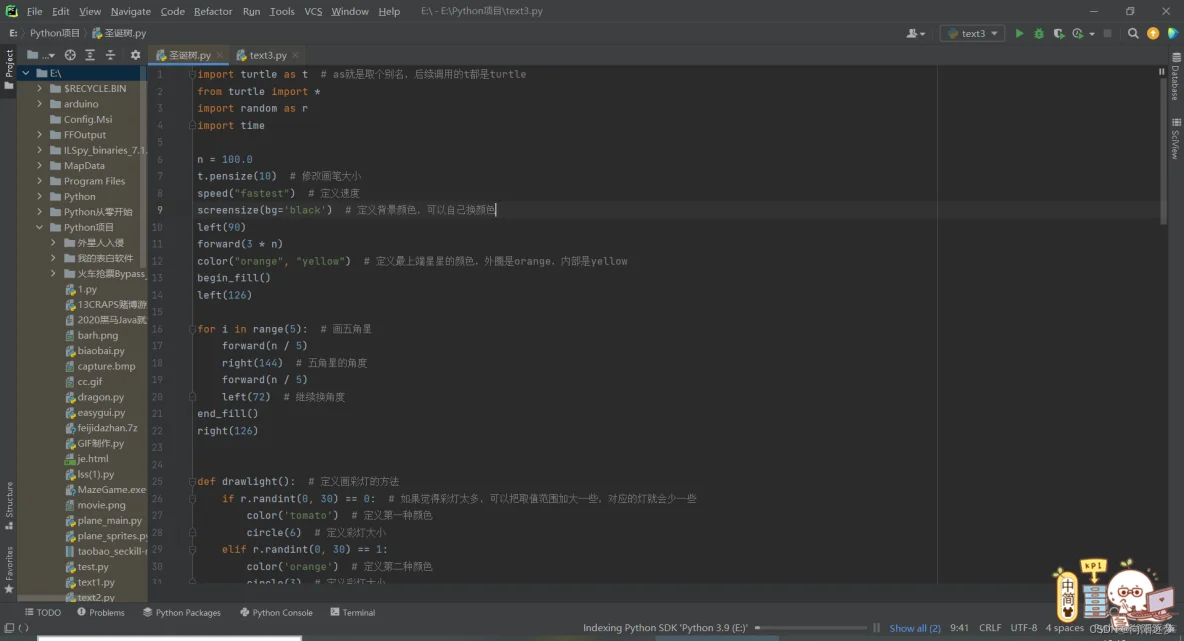1184x641 pixels.
Task: Expand the 外星人入侵 folder
Action: pyautogui.click(x=54, y=242)
